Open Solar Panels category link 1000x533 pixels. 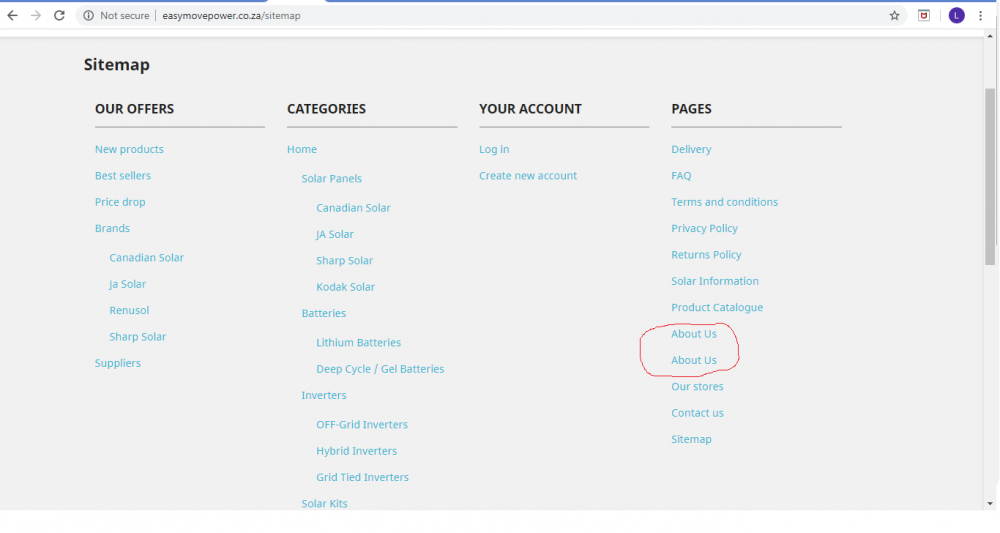[x=332, y=179]
